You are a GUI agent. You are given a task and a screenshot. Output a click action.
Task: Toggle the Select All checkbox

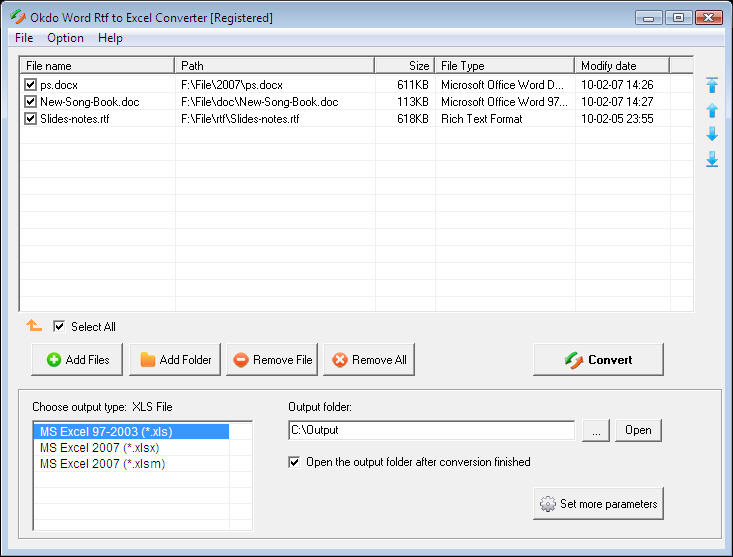click(59, 326)
